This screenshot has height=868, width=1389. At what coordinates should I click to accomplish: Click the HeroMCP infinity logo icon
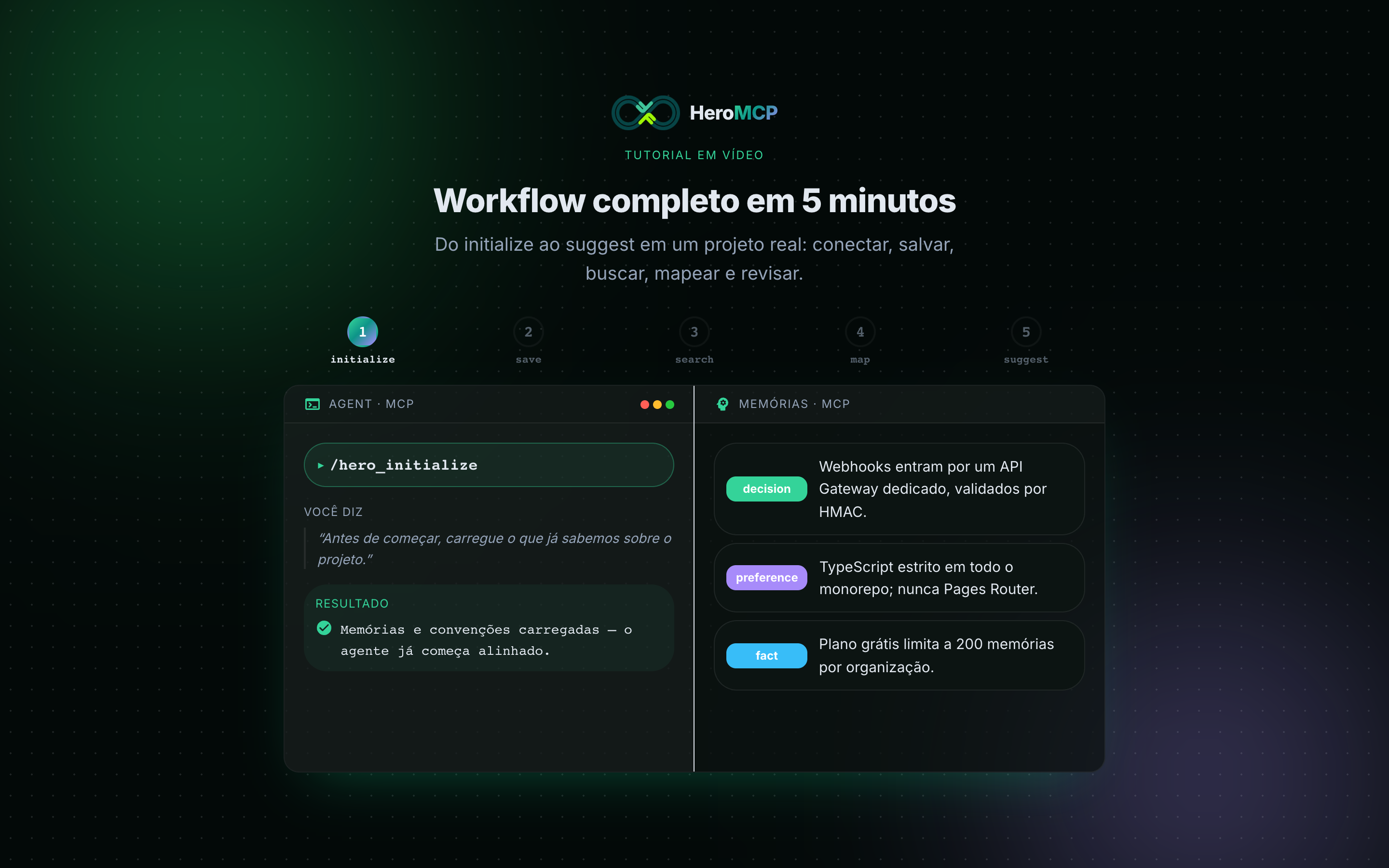pyautogui.click(x=645, y=112)
